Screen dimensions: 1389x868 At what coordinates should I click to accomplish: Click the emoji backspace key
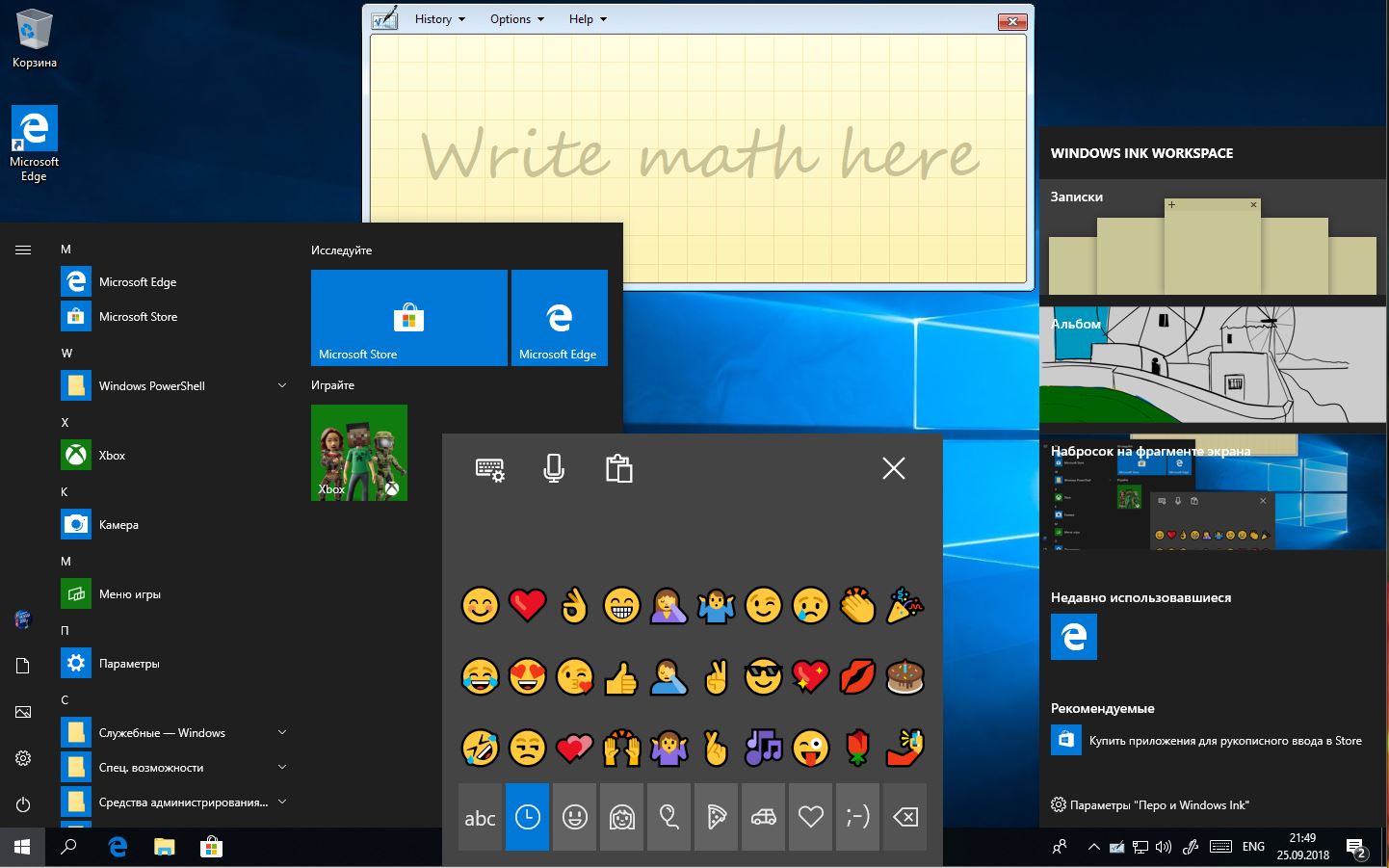tap(904, 817)
